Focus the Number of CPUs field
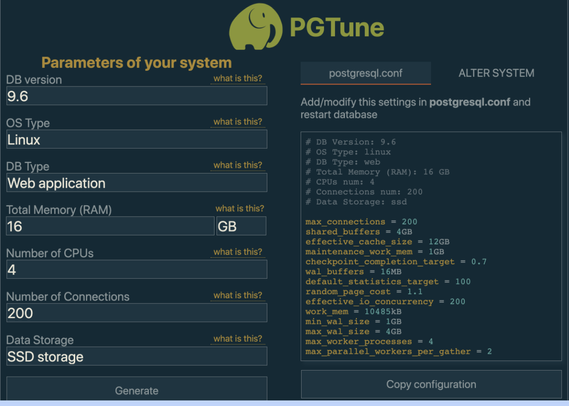 [137, 270]
